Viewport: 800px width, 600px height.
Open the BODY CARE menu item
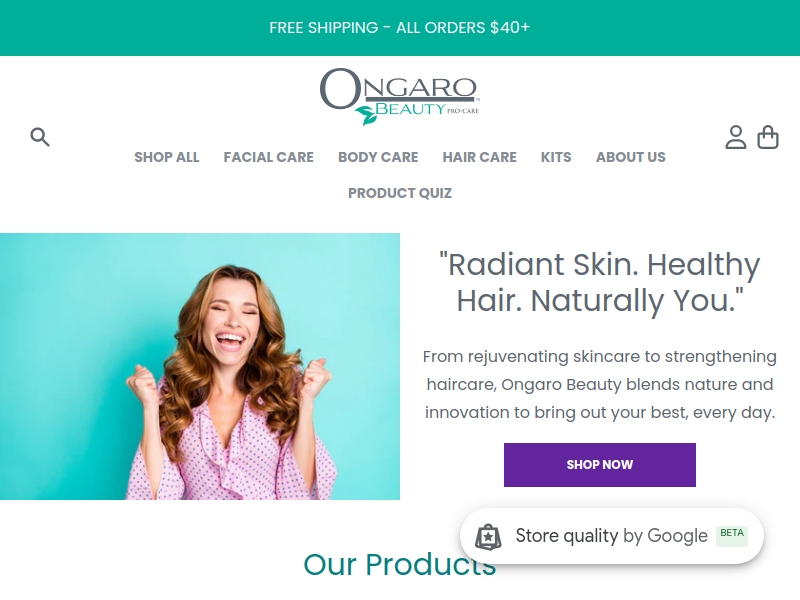[x=378, y=157]
